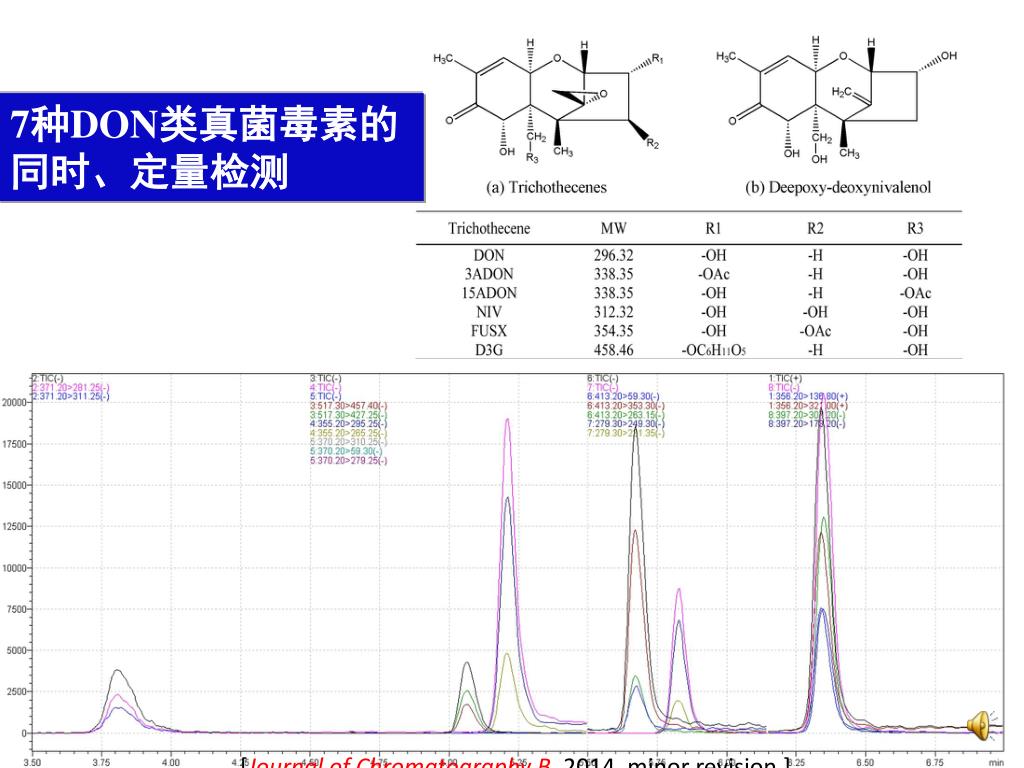
Task: Click legend entry '2:371.20>281.25(-)'
Action: tap(71, 387)
